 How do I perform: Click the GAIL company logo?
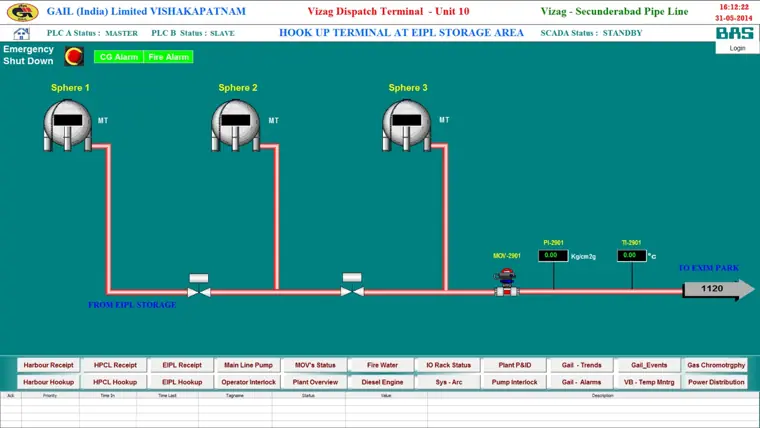tap(22, 12)
